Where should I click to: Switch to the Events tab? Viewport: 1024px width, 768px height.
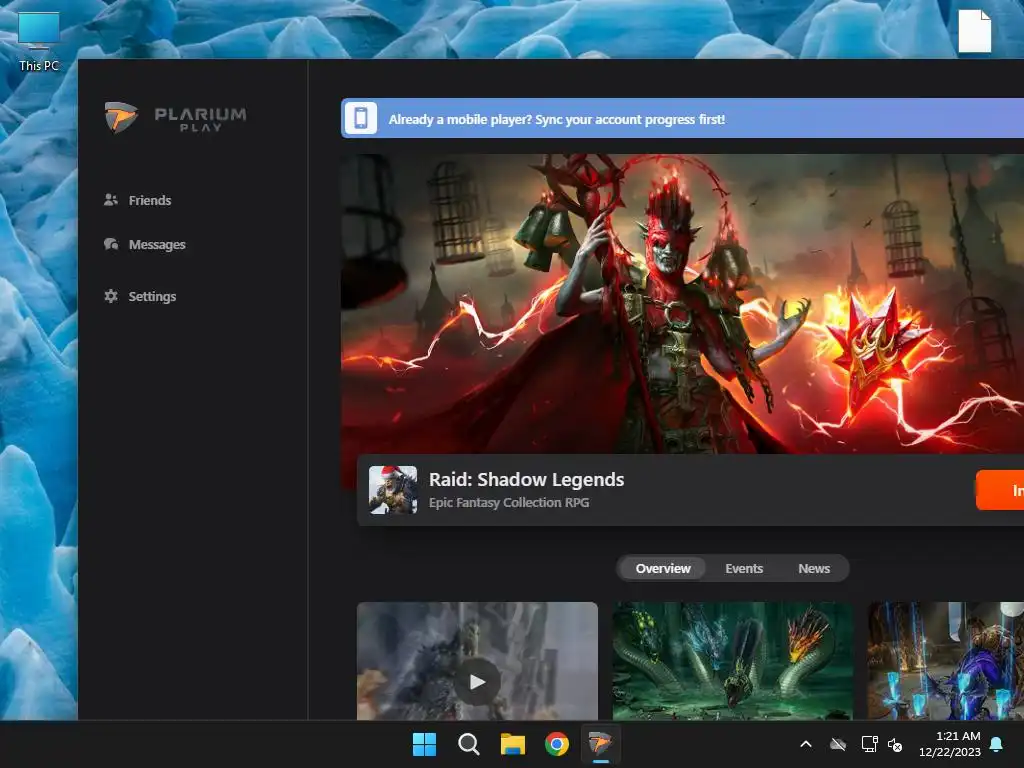[744, 568]
